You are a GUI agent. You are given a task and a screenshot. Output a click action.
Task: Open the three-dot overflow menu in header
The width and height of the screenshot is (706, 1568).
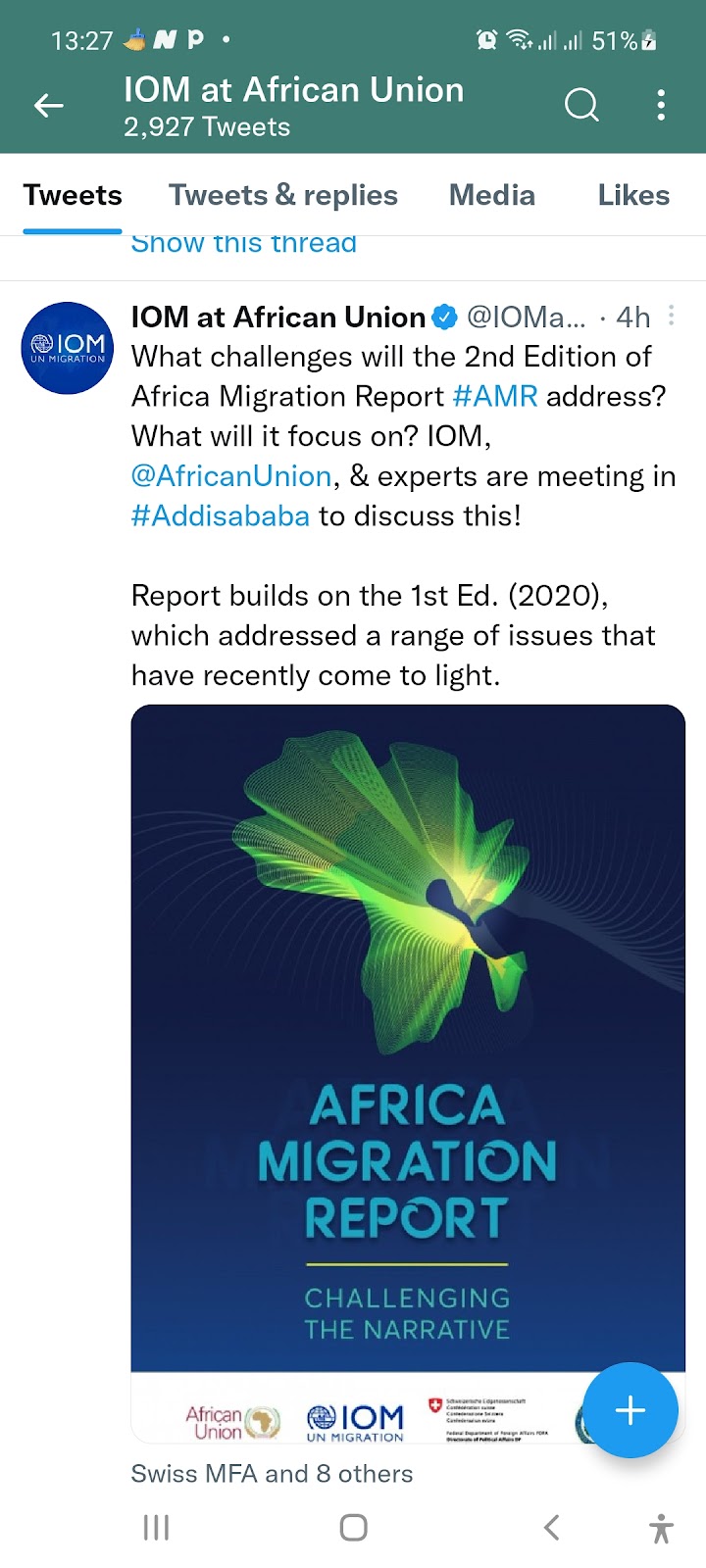click(662, 104)
